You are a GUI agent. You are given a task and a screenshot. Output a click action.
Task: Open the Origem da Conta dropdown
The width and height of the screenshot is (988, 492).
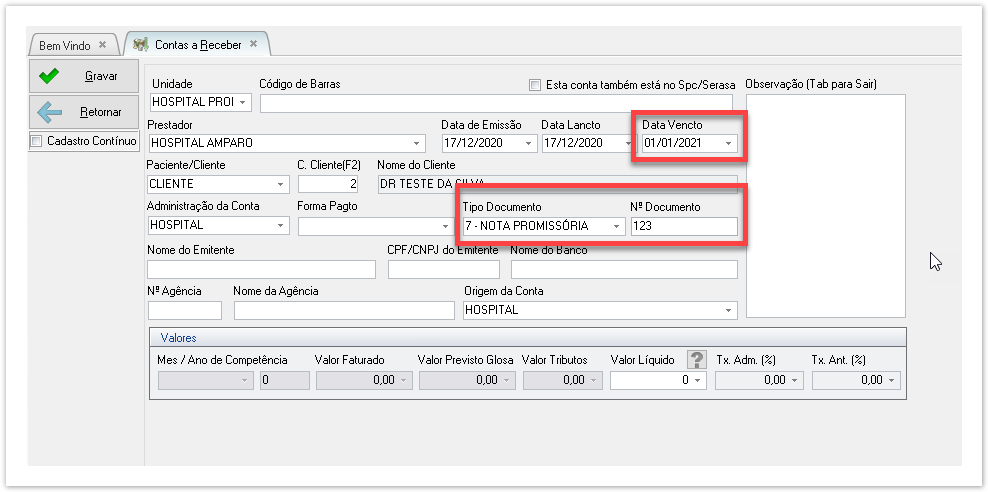click(728, 310)
